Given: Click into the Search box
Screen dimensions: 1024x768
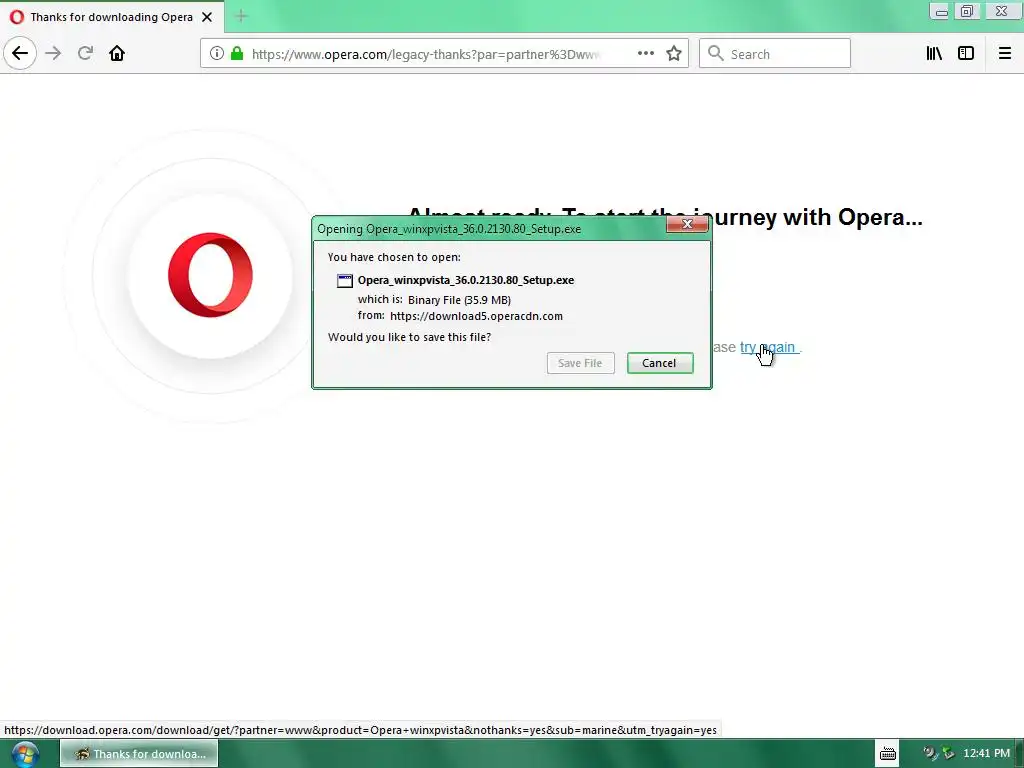Looking at the screenshot, I should pyautogui.click(x=775, y=54).
